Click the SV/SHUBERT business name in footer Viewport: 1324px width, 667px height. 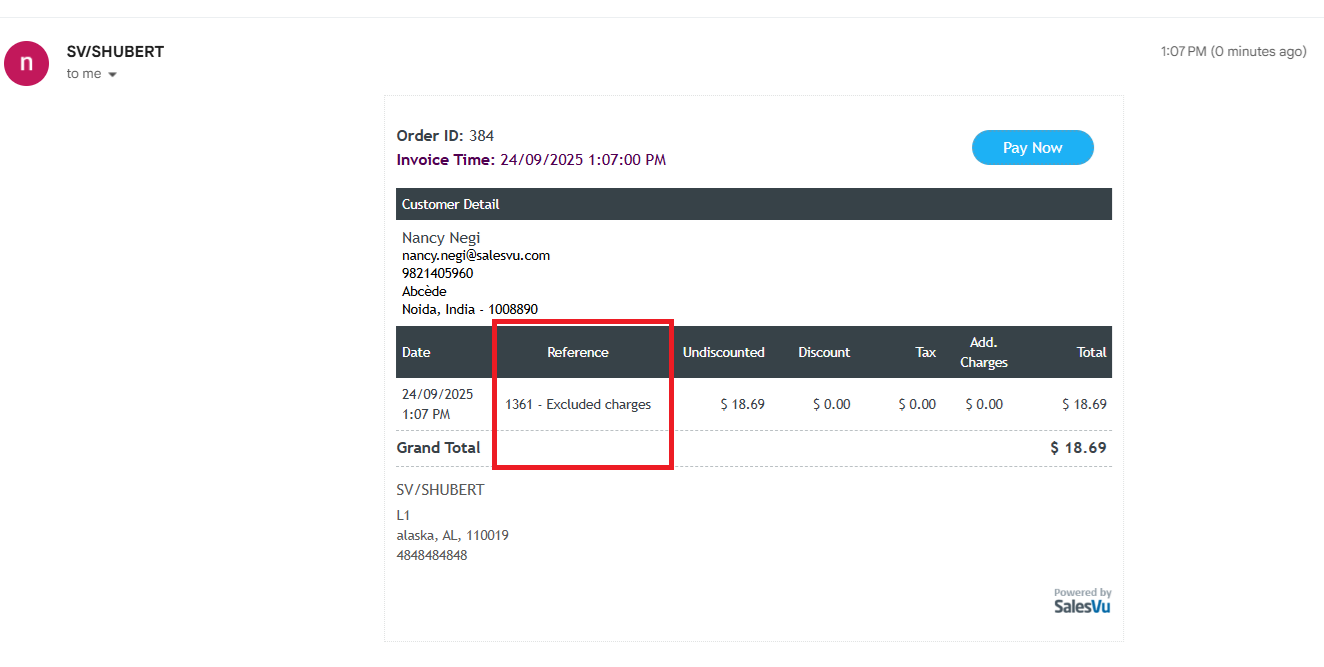[441, 490]
